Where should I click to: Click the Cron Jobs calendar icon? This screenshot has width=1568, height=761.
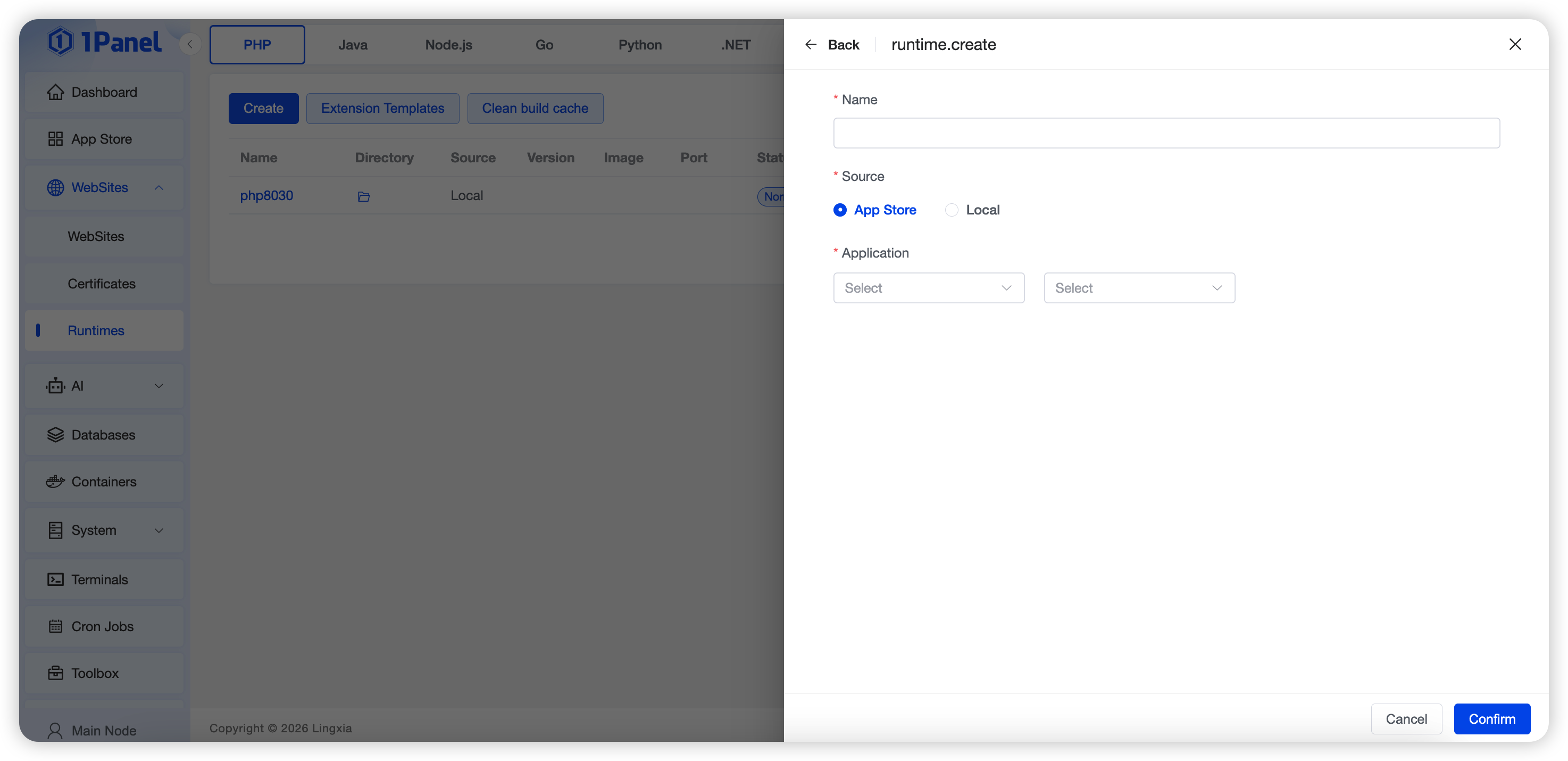(x=55, y=626)
